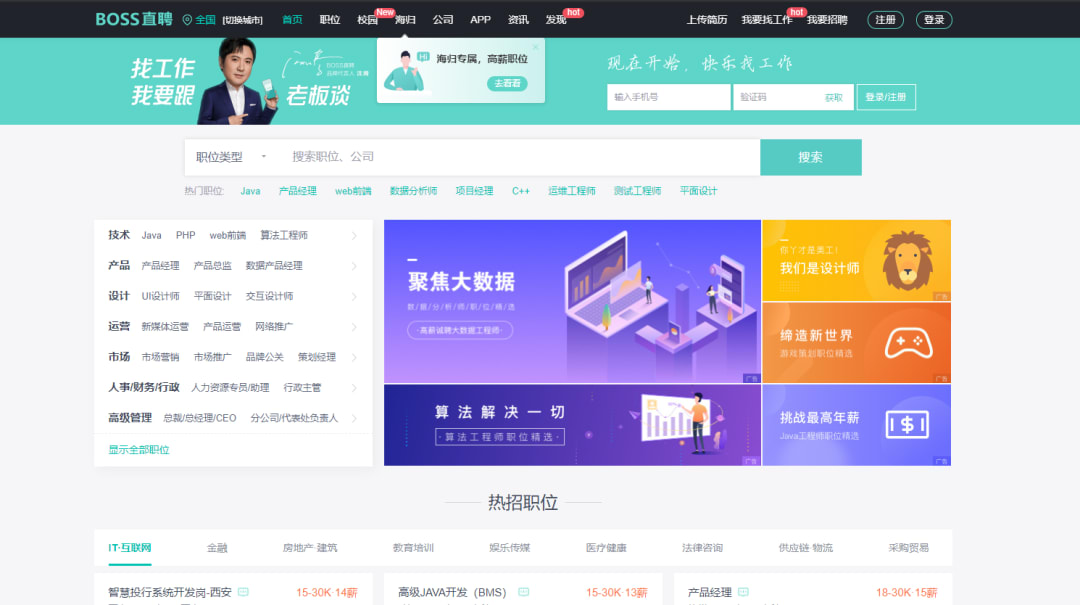The width and height of the screenshot is (1080, 605).
Task: Click 高薪诚聘大数据工程师 banner button
Action: click(460, 330)
